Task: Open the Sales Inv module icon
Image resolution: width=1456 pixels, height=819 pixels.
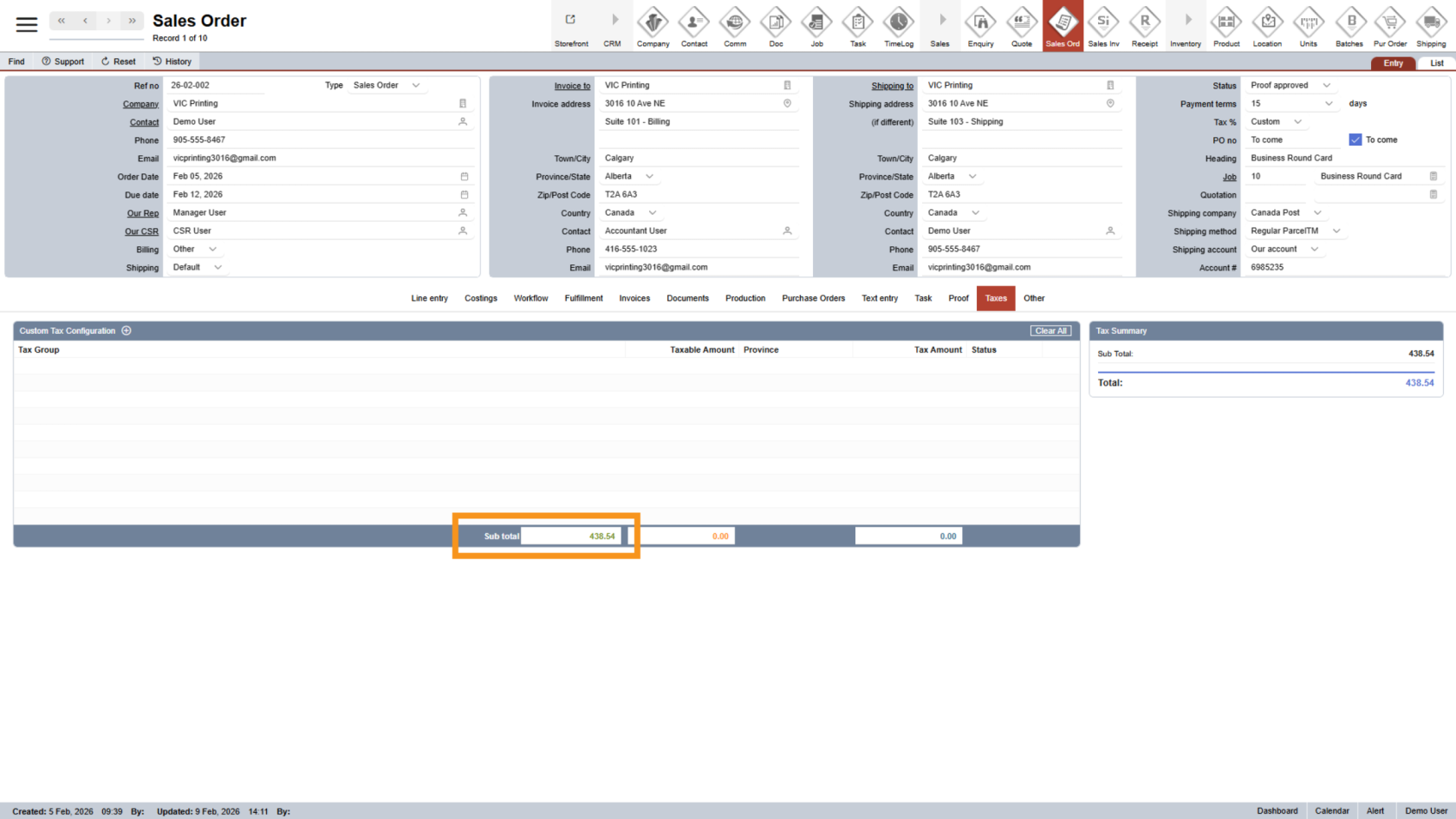Action: tap(1103, 24)
